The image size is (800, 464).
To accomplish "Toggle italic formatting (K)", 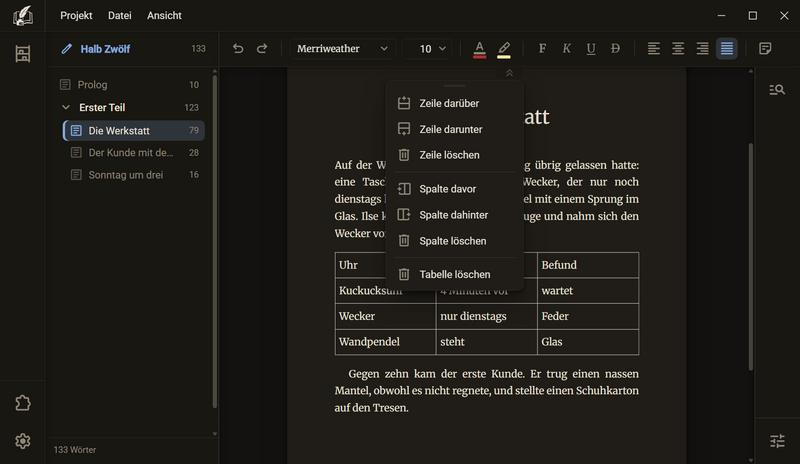I will [566, 48].
